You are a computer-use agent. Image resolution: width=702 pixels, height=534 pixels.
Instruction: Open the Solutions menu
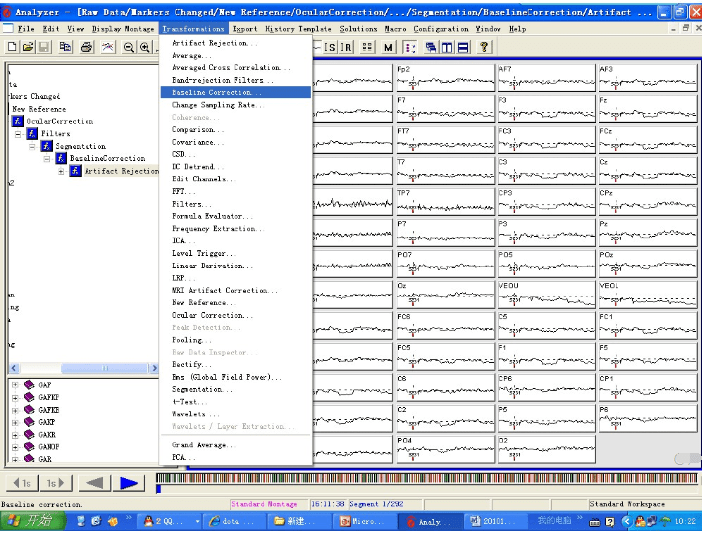358,29
